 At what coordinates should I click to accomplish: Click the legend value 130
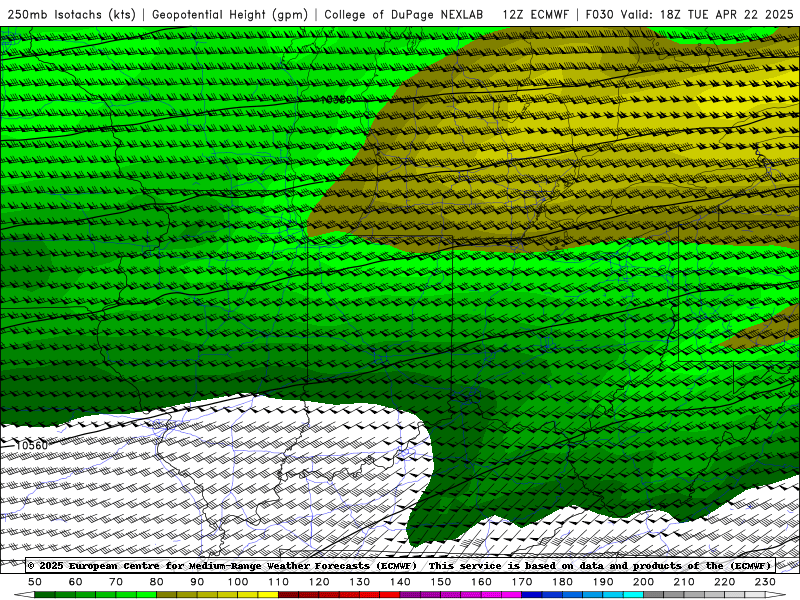(x=360, y=582)
